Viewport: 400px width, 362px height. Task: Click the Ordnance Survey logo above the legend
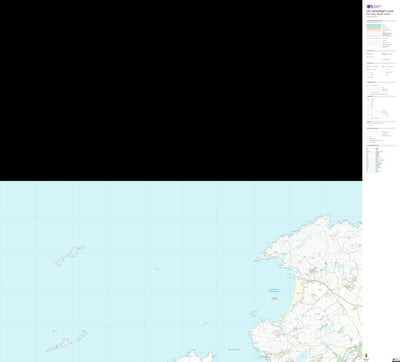[x=374, y=6]
